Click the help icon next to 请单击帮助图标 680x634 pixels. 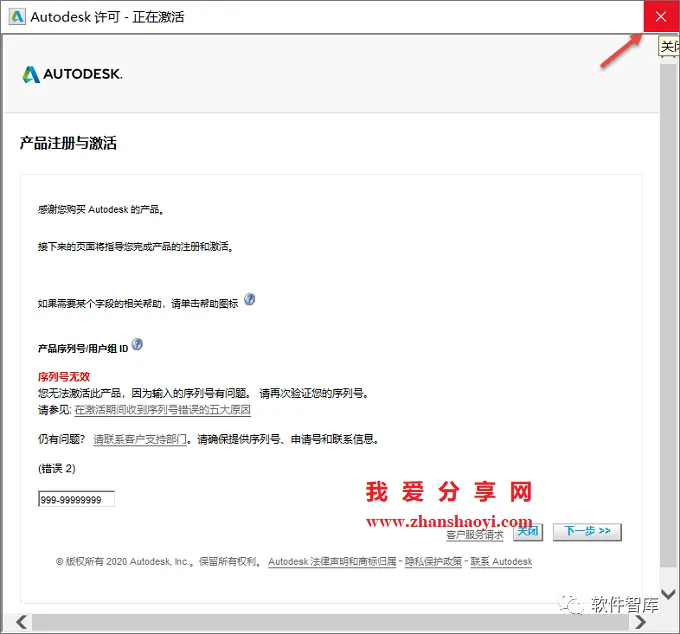tap(249, 299)
